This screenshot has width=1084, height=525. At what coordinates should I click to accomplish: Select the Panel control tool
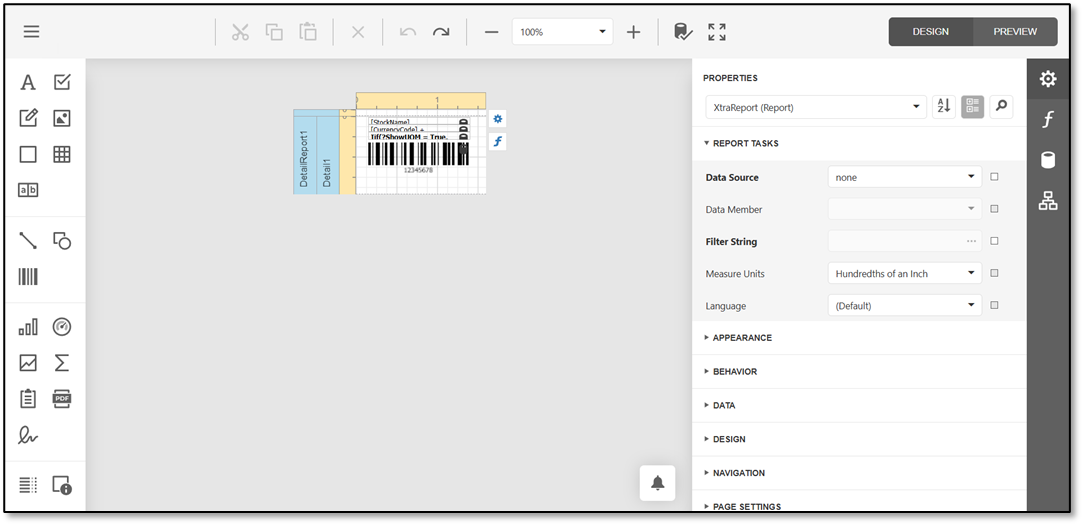point(28,154)
